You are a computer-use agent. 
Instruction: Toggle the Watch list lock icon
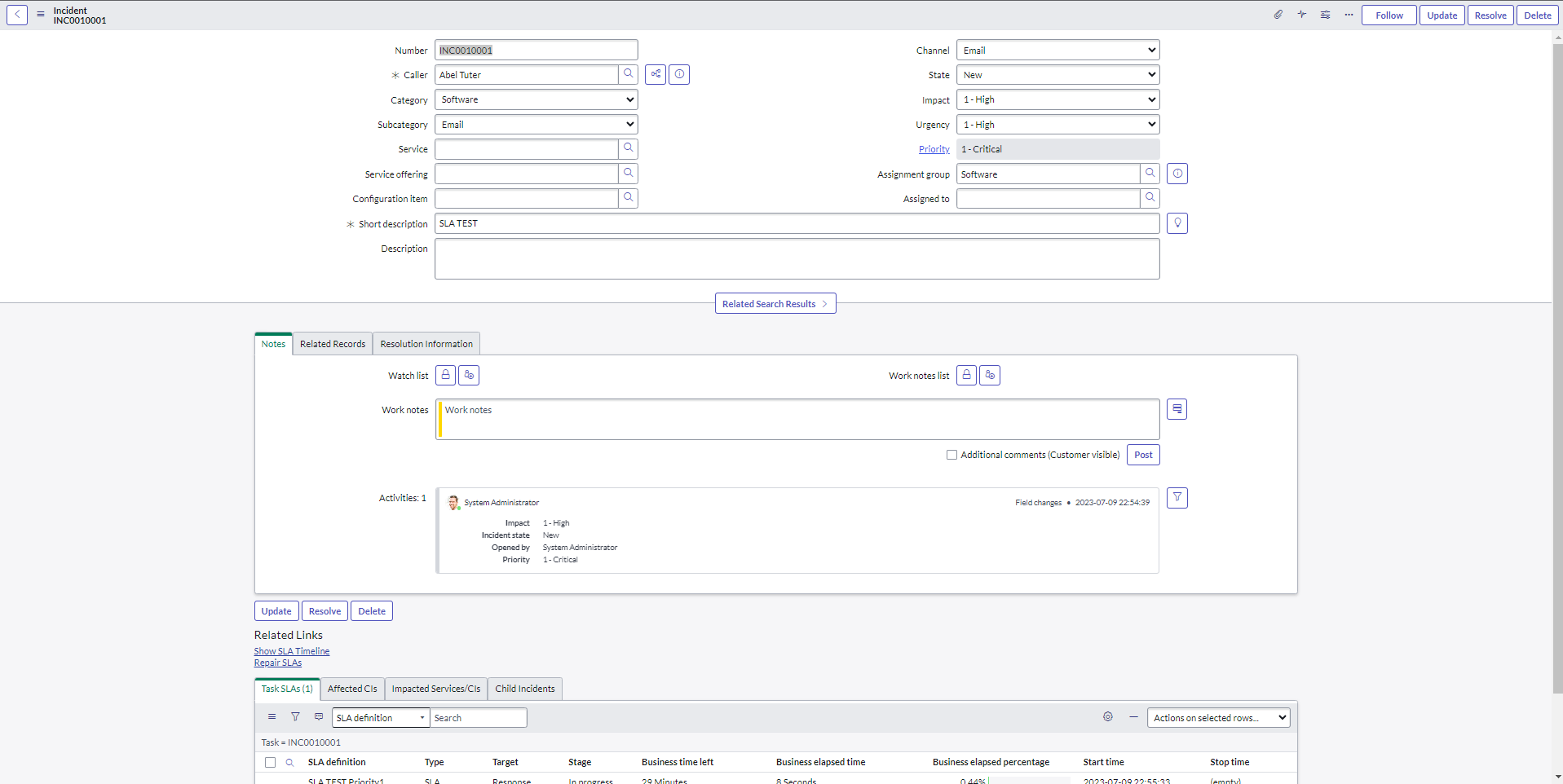click(x=445, y=375)
